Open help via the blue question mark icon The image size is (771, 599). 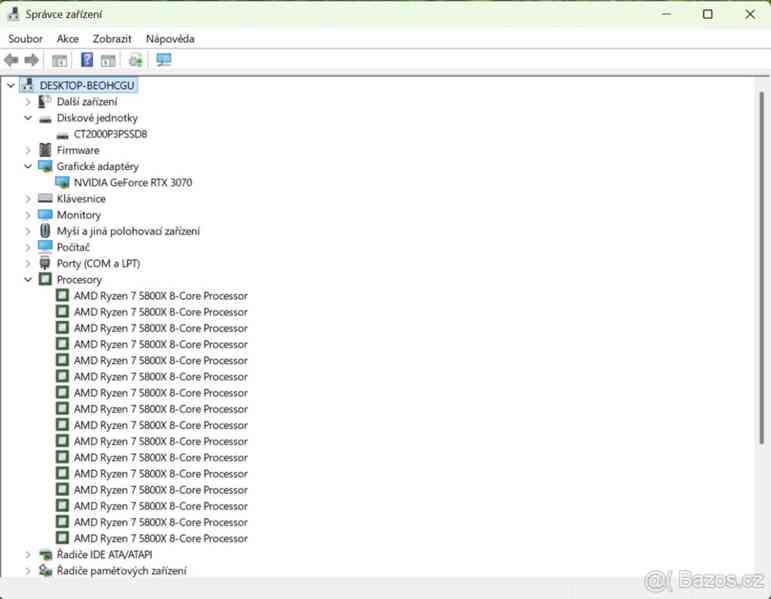pos(87,60)
